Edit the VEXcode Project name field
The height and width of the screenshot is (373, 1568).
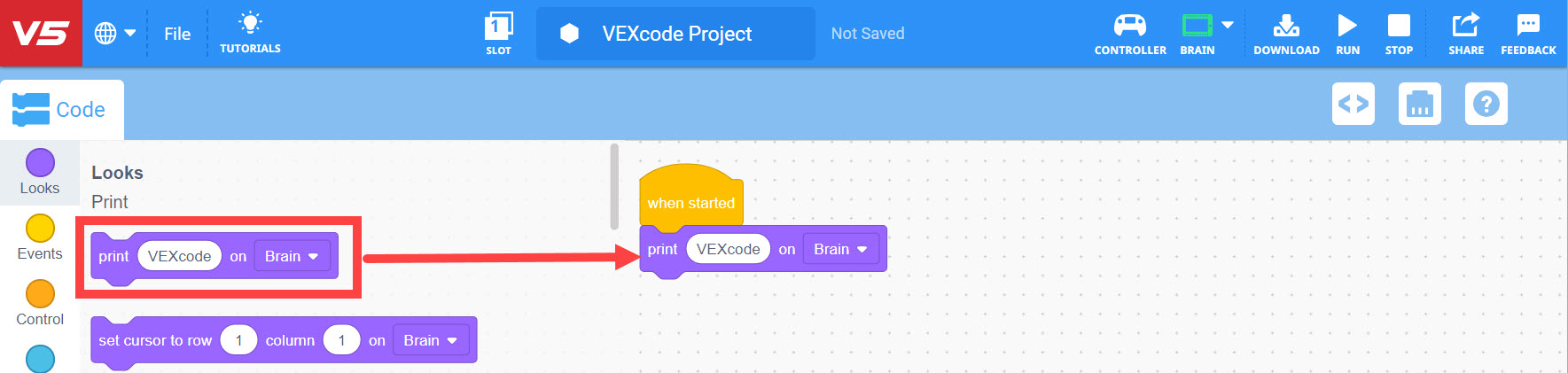pyautogui.click(x=676, y=34)
